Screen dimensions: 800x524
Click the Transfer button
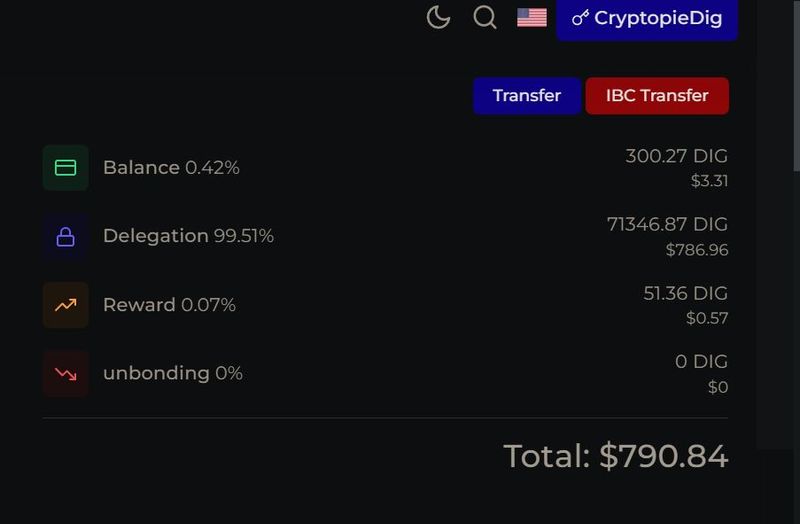527,96
